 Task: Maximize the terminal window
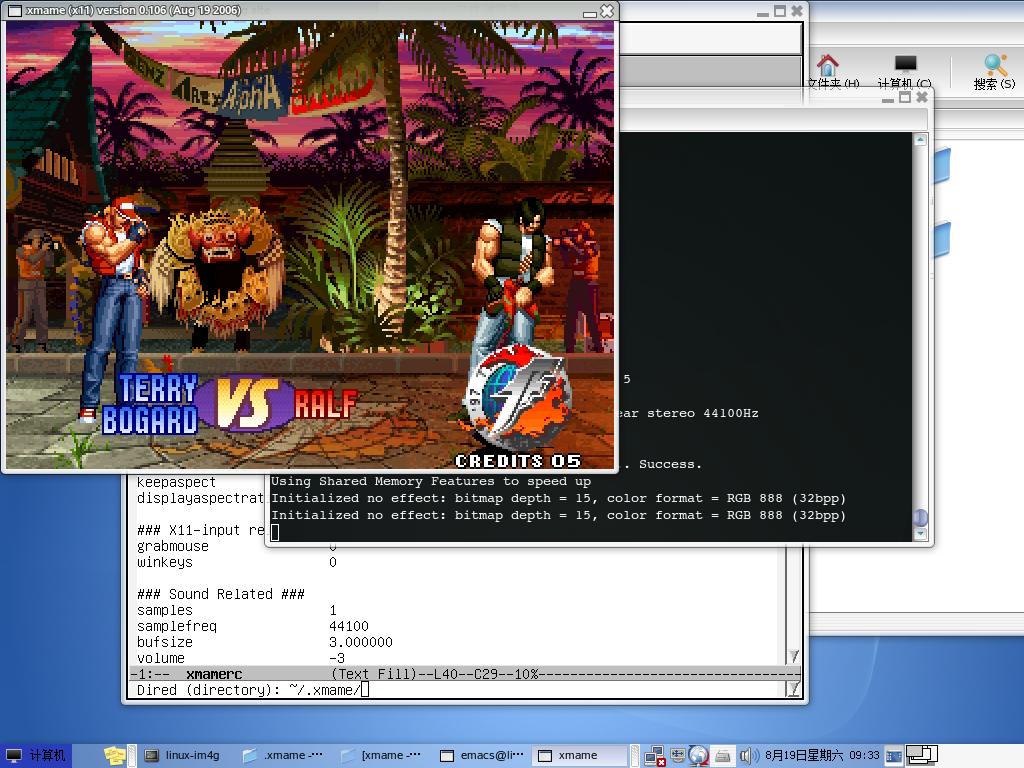(x=904, y=97)
